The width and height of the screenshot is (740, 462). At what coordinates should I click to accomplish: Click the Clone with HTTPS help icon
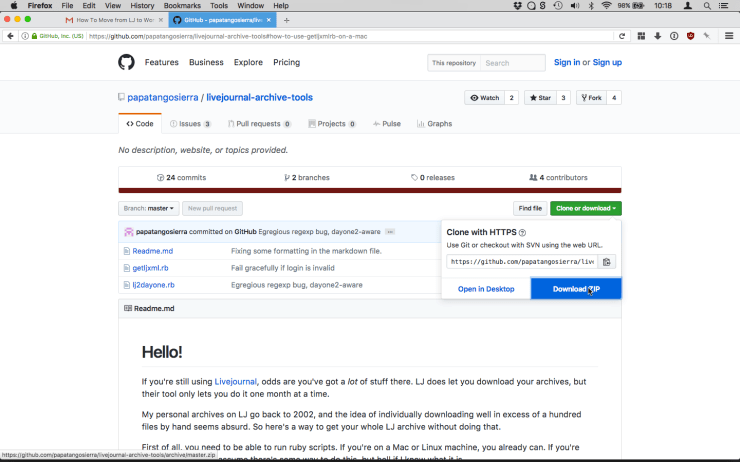click(522, 232)
